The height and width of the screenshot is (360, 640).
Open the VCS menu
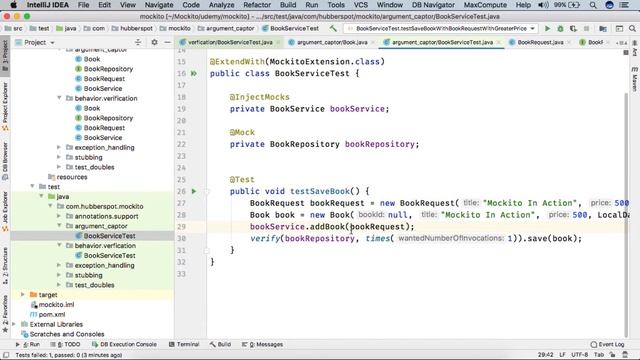[x=360, y=5]
